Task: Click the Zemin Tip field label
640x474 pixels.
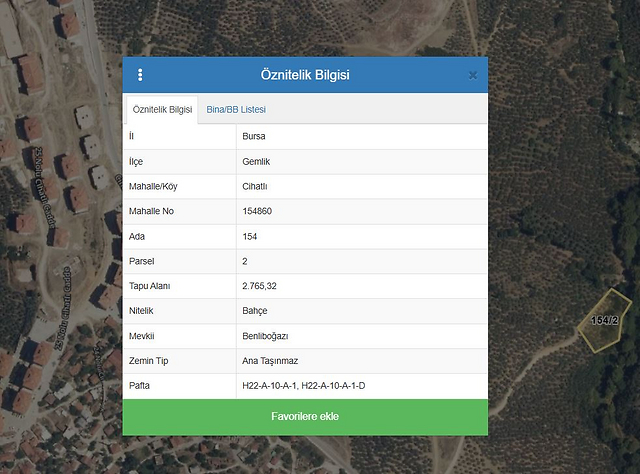Action: [149, 361]
